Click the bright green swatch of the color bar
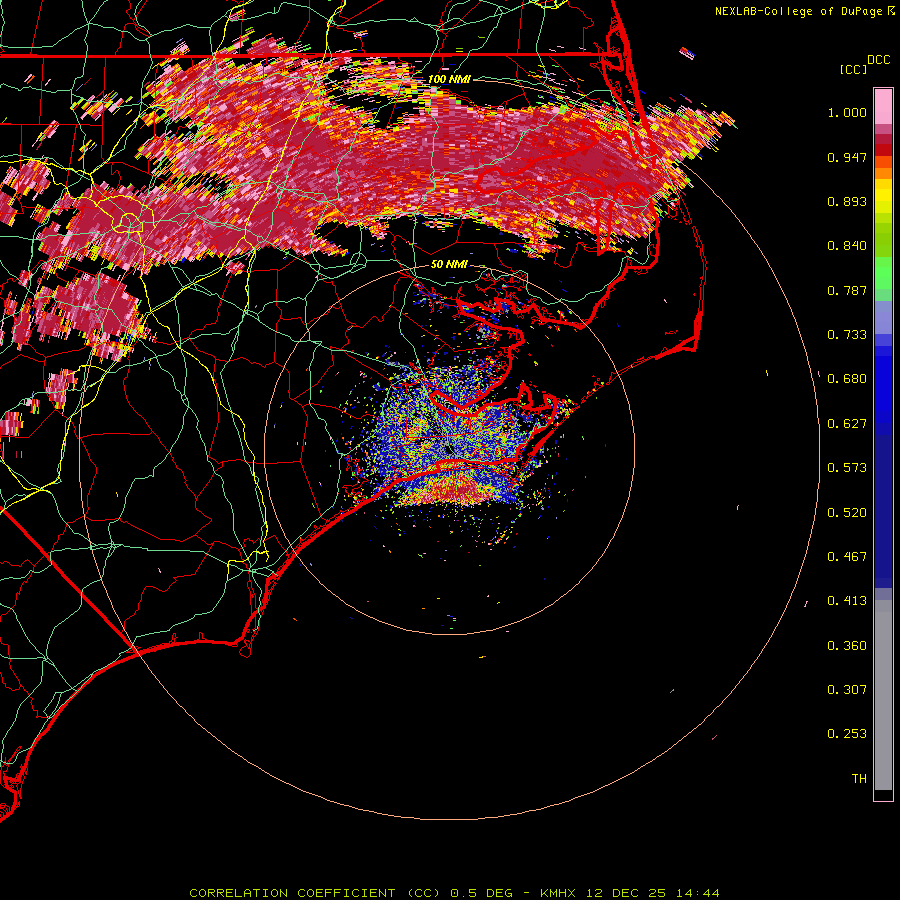 click(x=883, y=273)
